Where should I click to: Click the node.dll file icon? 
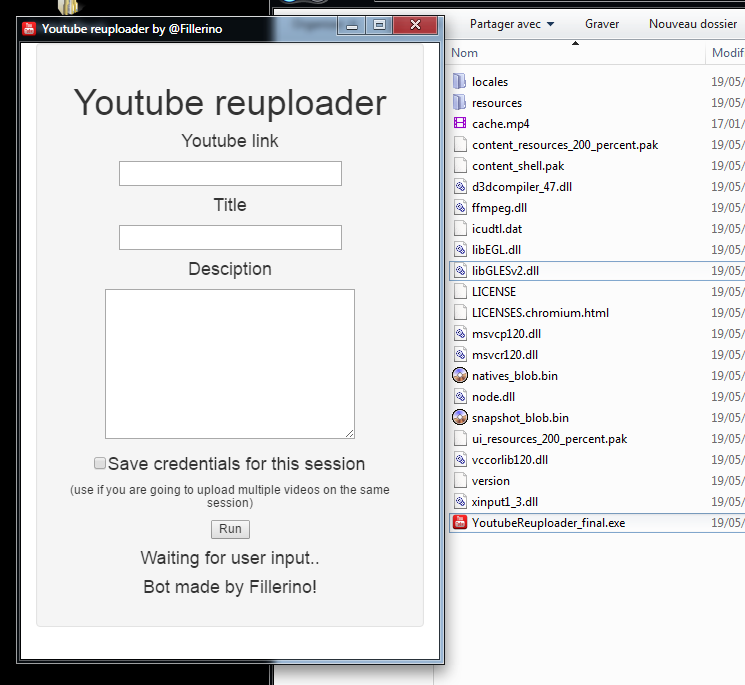point(459,396)
